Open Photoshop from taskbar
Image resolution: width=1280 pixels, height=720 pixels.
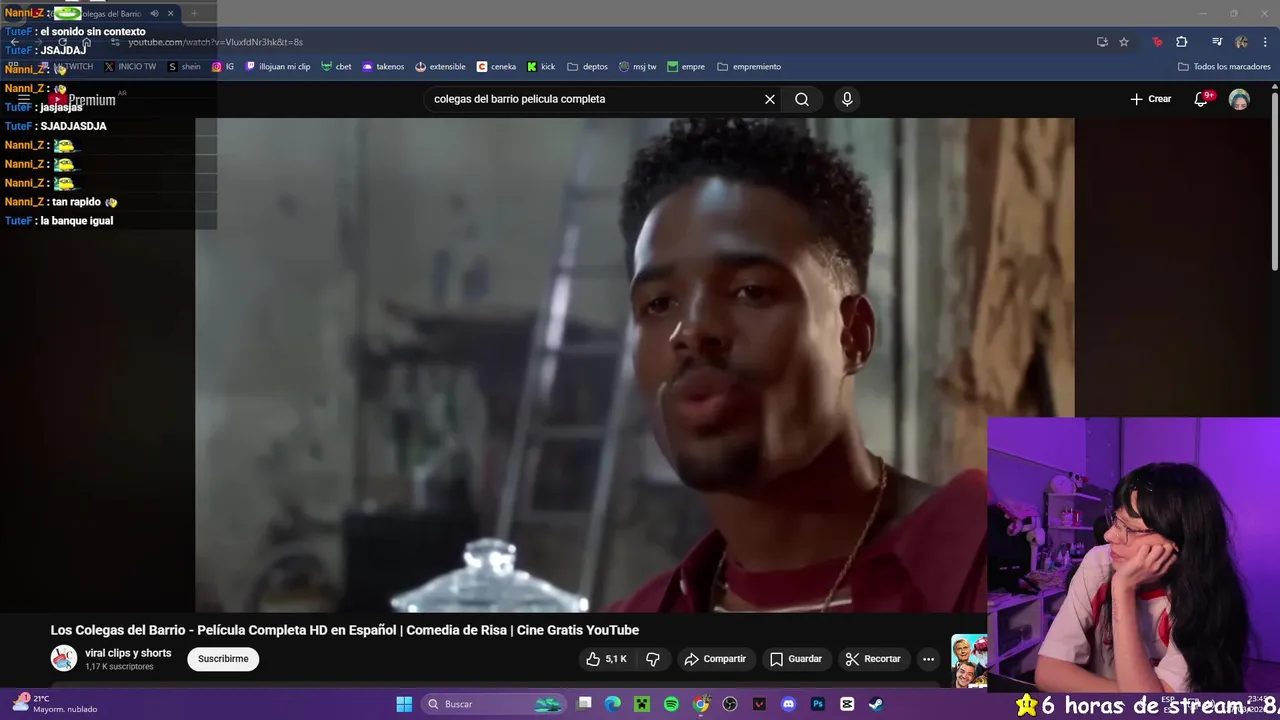click(x=818, y=704)
